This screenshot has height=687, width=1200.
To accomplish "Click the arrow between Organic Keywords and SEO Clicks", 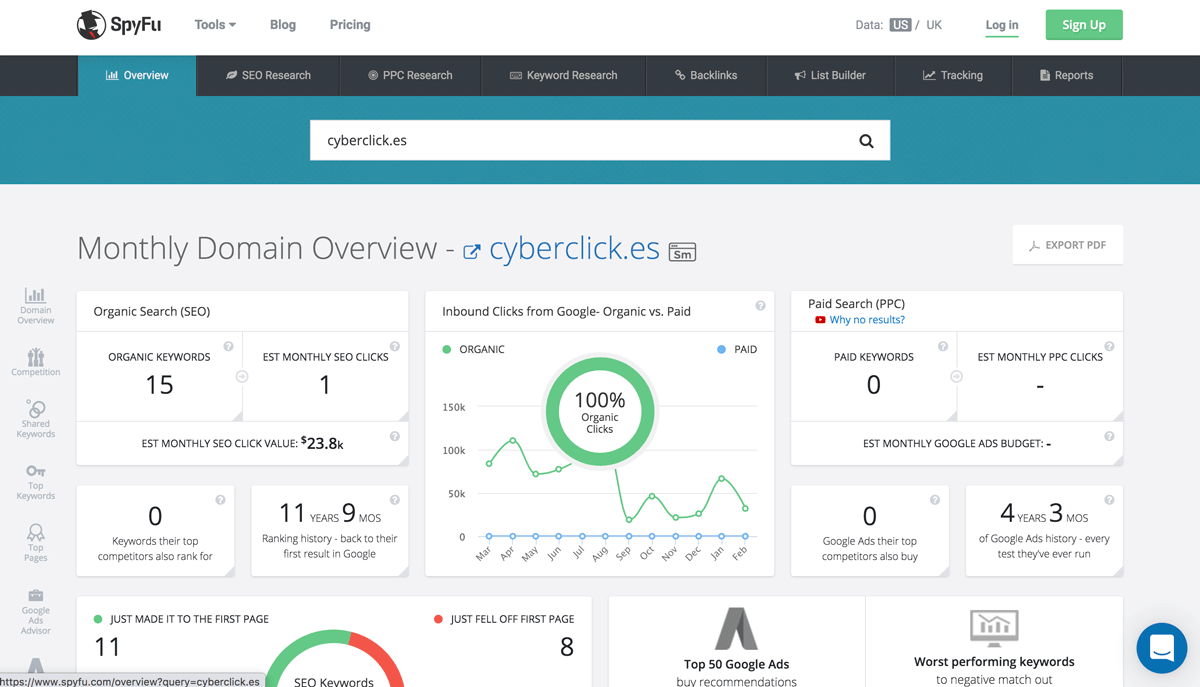I will [242, 377].
